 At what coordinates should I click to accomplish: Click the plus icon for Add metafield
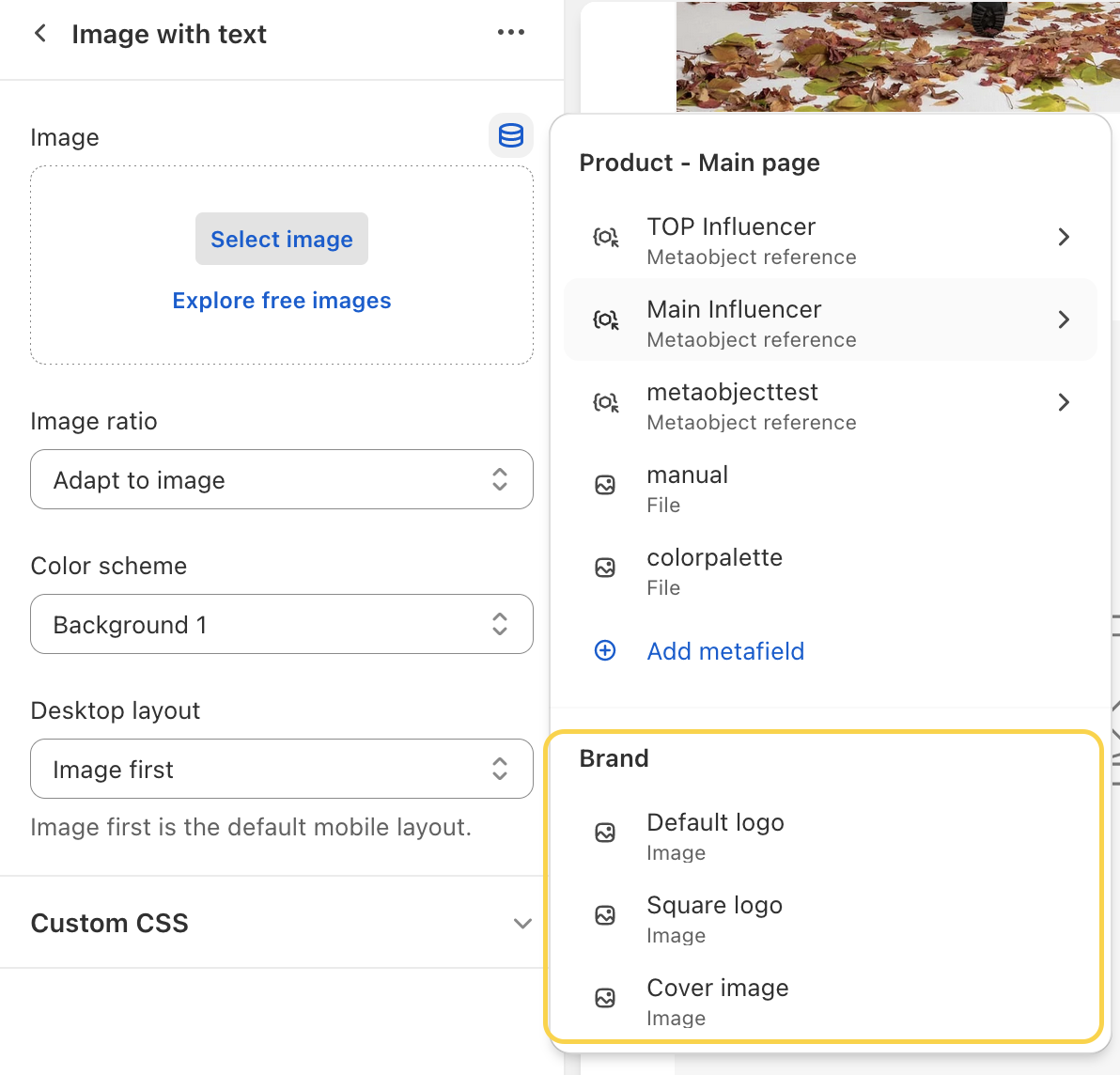click(606, 651)
